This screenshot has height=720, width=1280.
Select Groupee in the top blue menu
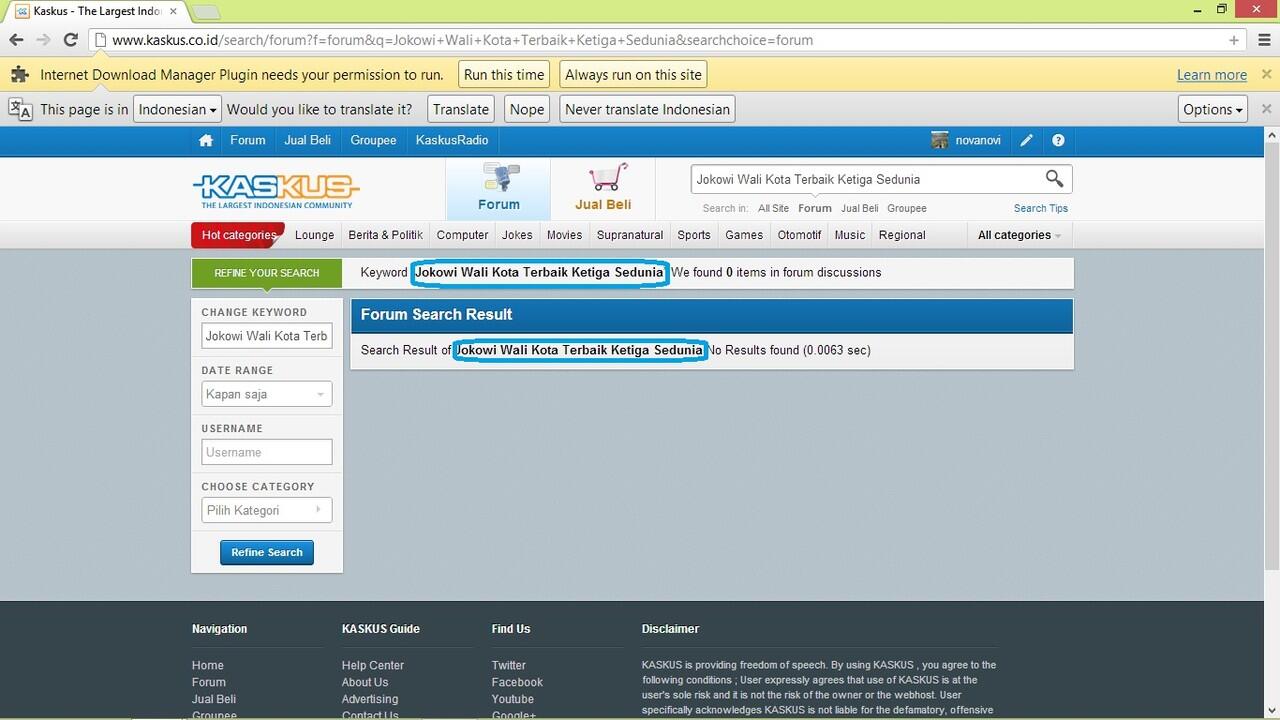pyautogui.click(x=374, y=140)
